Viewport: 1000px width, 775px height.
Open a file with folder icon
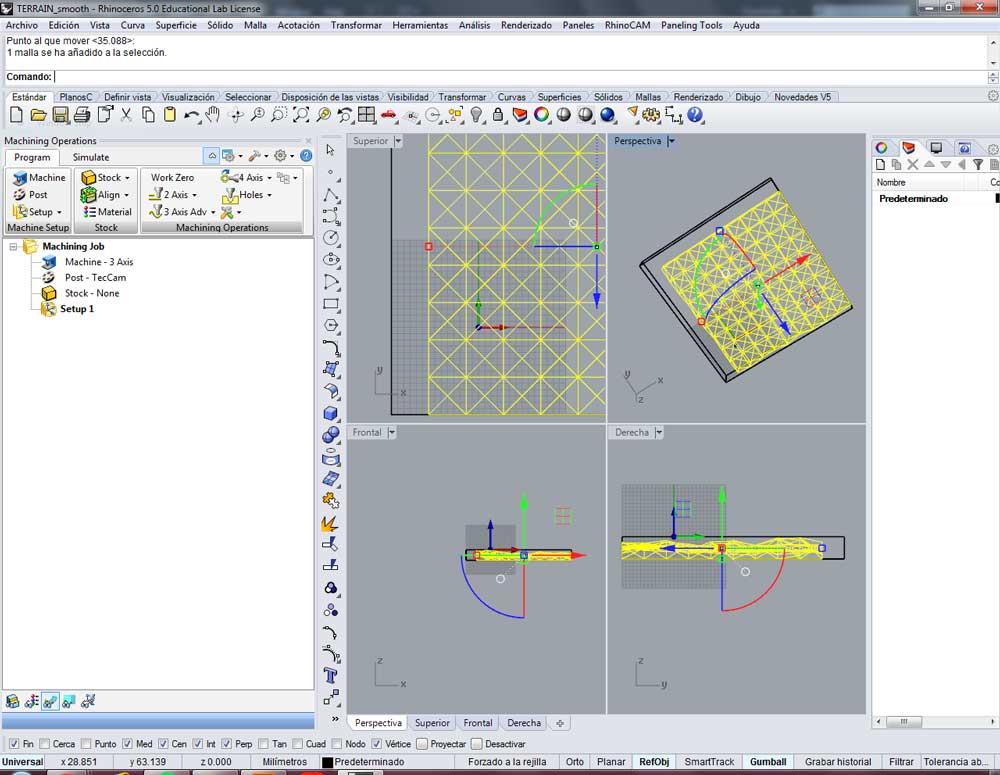pos(38,115)
